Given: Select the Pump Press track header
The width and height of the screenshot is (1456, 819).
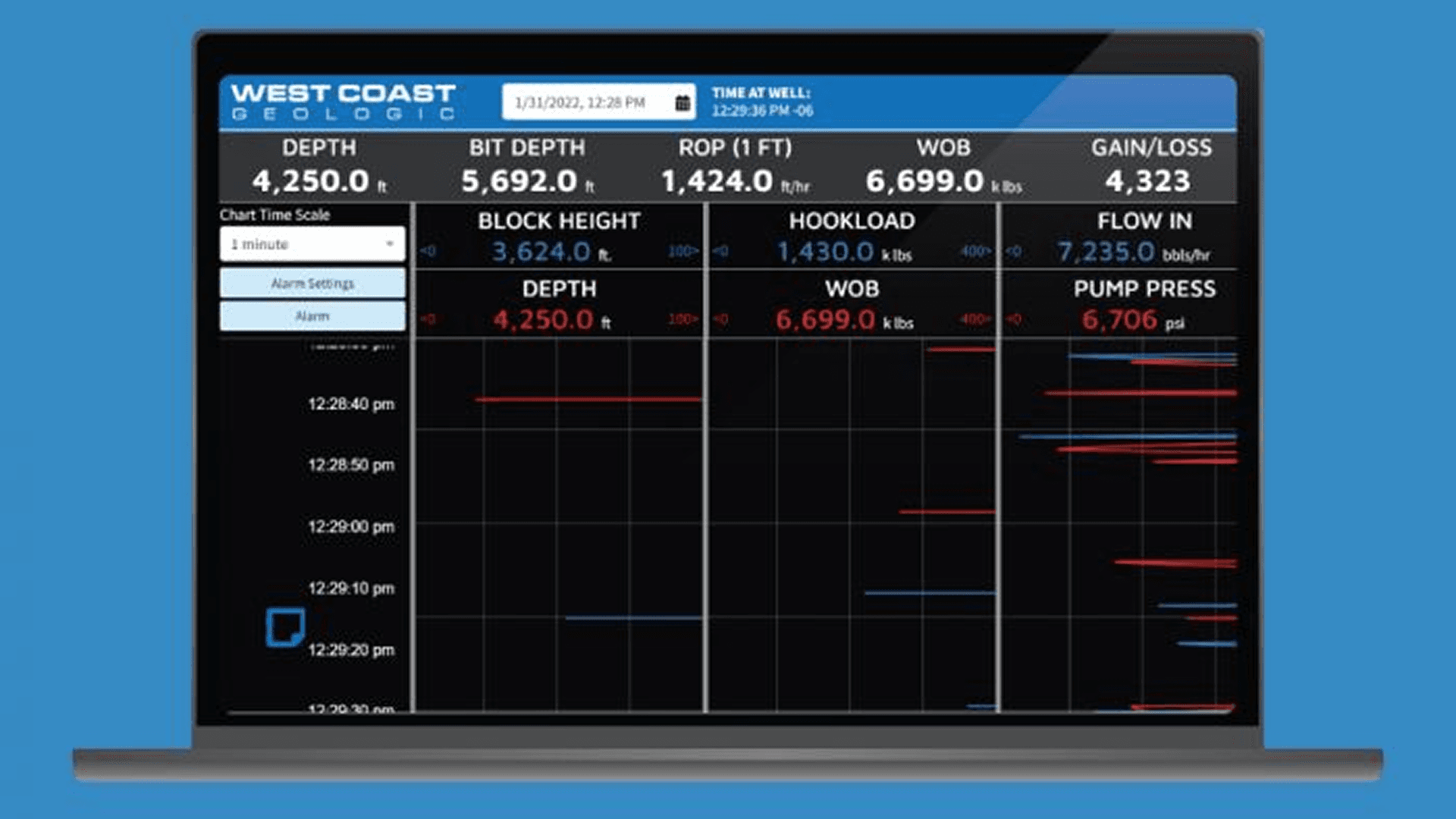Looking at the screenshot, I should [1144, 289].
